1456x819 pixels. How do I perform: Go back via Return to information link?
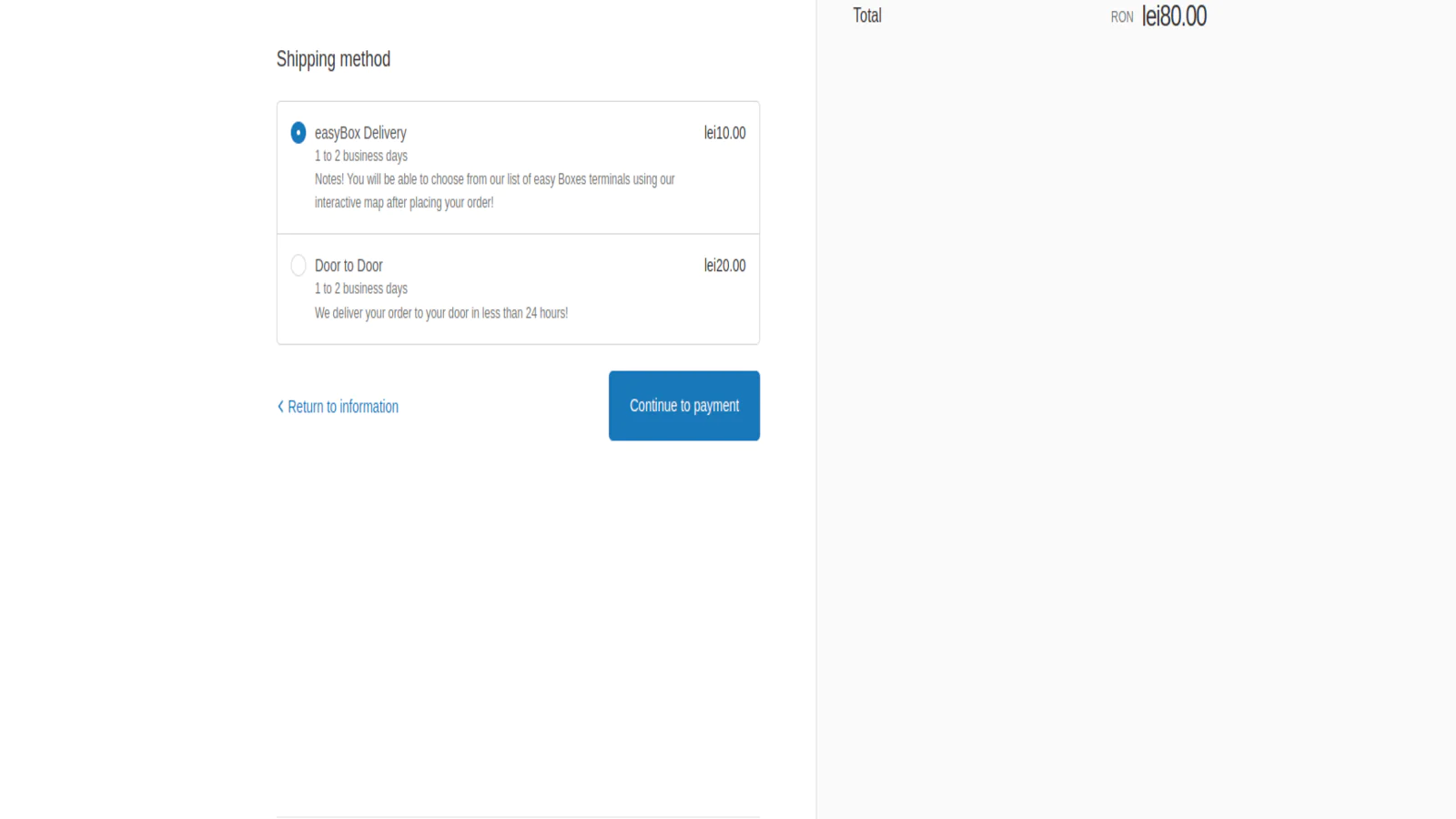[343, 407]
